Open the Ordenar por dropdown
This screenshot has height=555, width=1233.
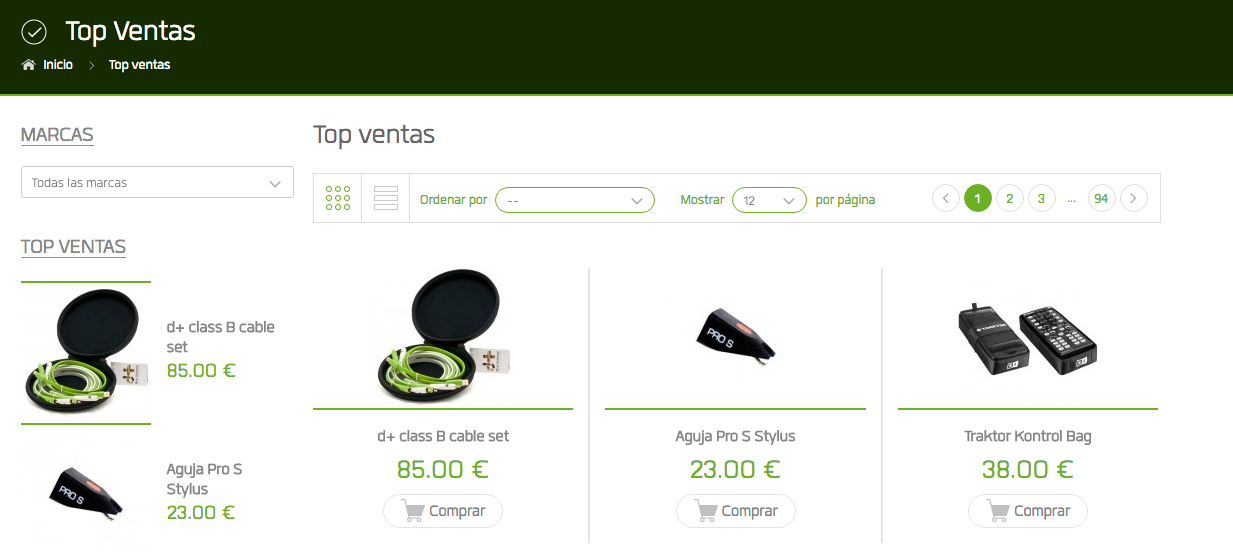[x=575, y=200]
